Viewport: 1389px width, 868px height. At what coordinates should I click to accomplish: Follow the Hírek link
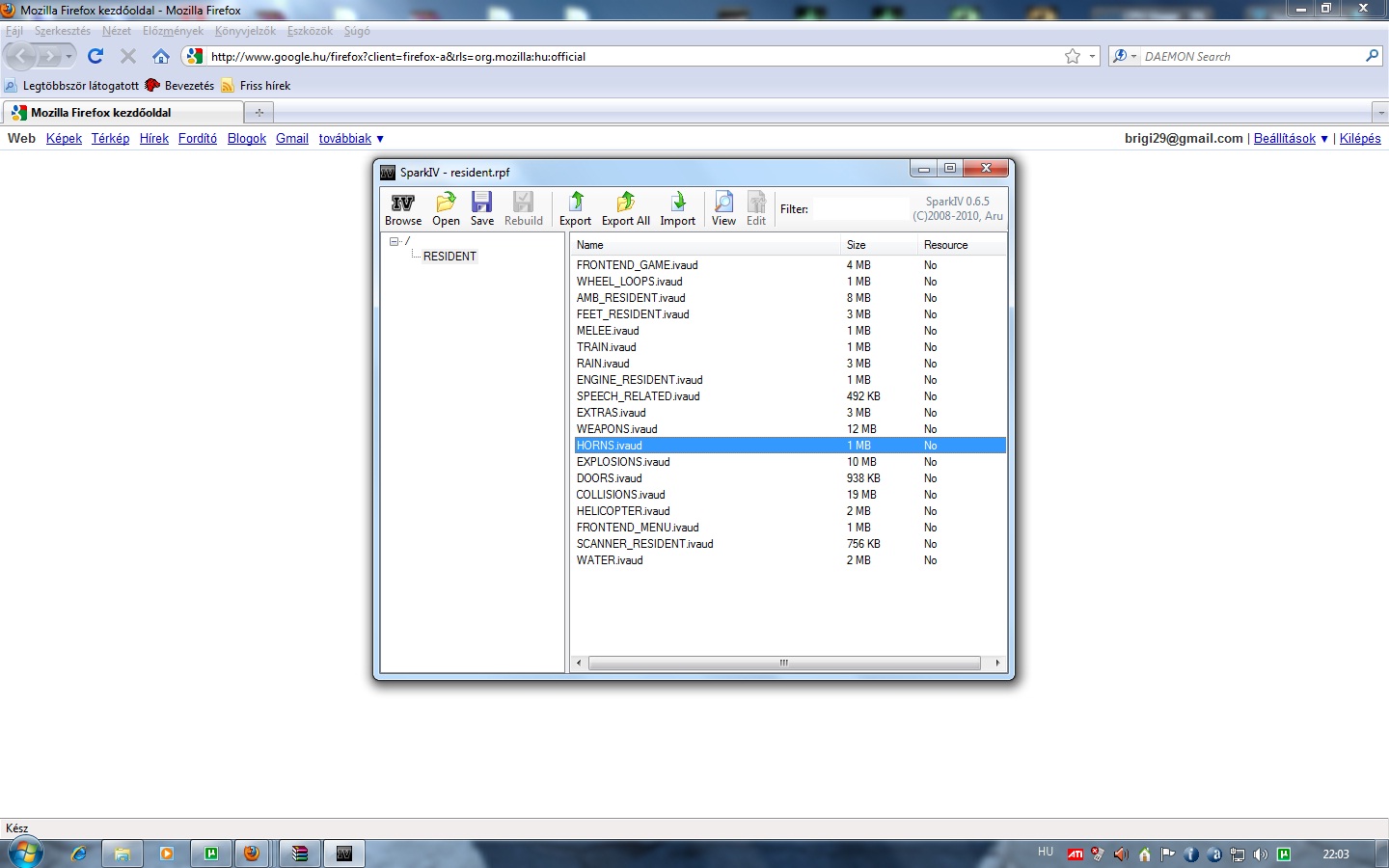click(x=154, y=139)
